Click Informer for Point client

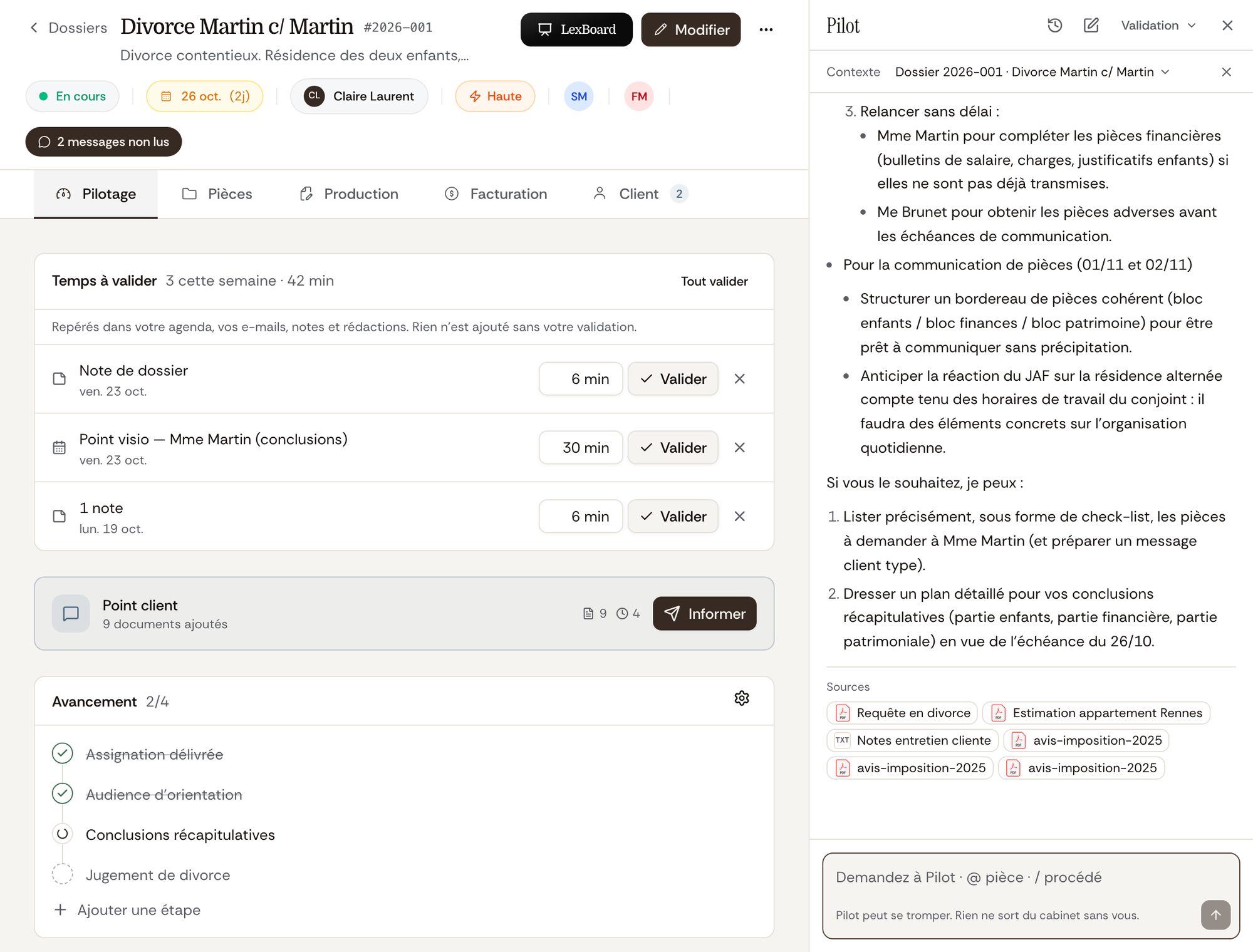(705, 614)
